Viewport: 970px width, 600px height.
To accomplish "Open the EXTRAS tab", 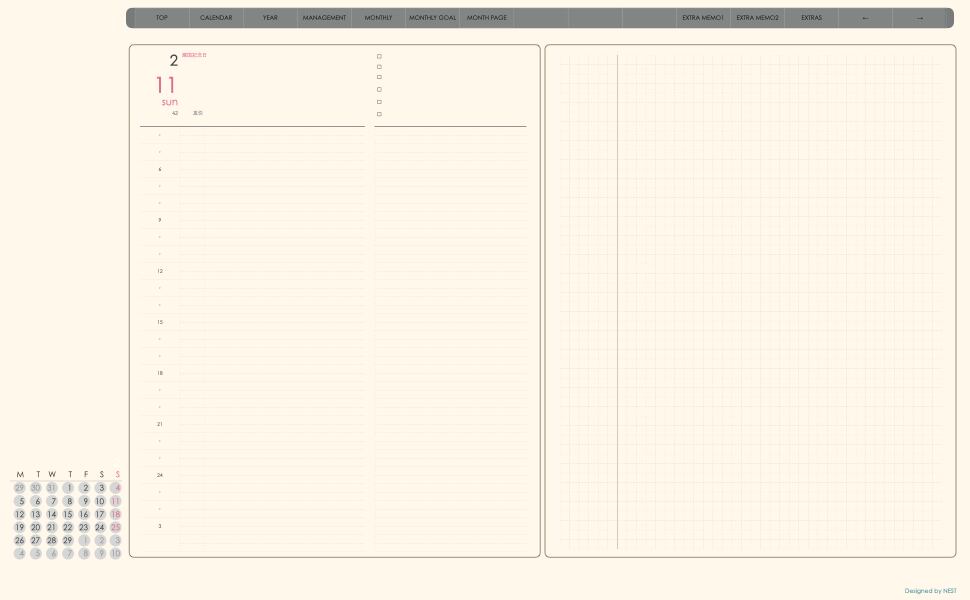I will (x=812, y=18).
